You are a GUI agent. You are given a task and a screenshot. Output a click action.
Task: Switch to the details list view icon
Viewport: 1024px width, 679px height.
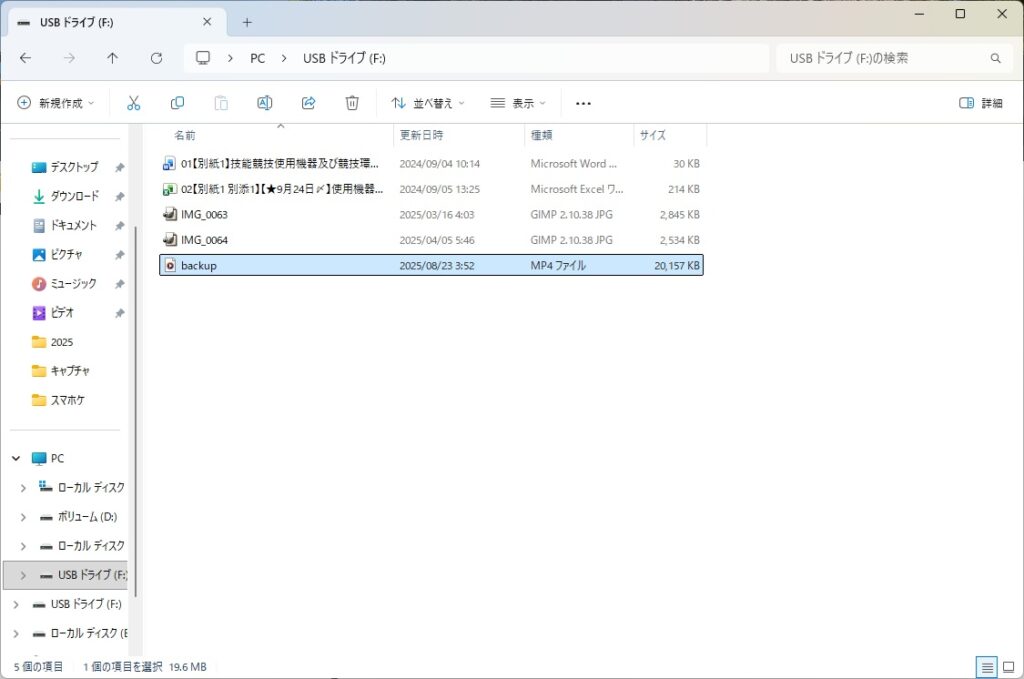pos(986,666)
